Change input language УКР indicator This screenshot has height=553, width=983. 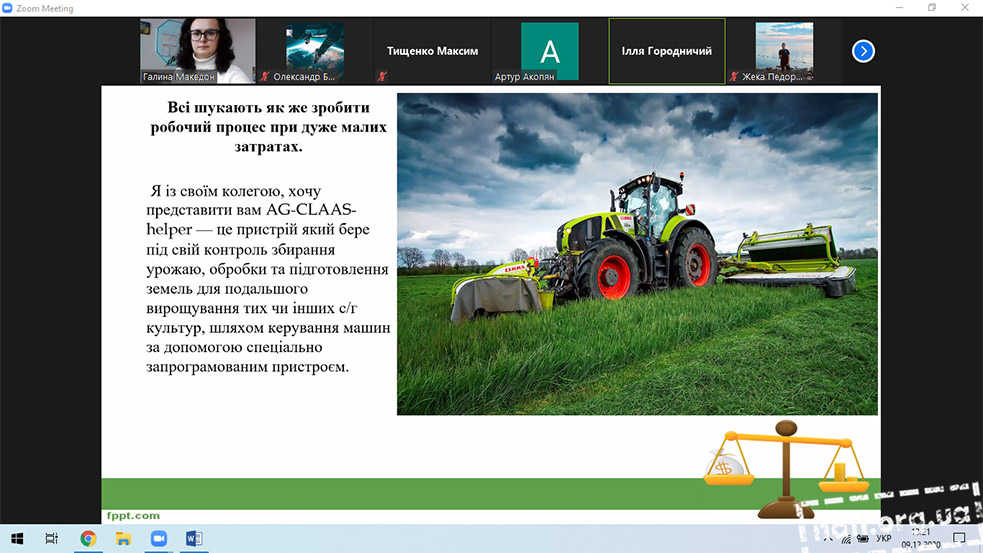883,539
